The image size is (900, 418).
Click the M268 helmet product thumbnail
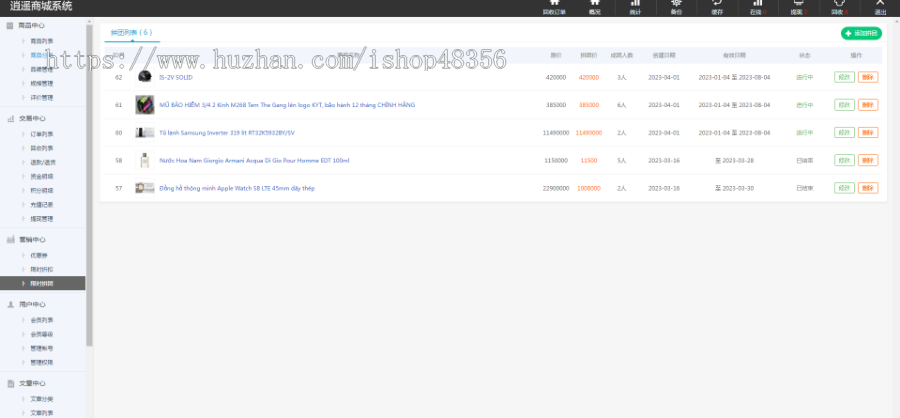[x=145, y=104]
